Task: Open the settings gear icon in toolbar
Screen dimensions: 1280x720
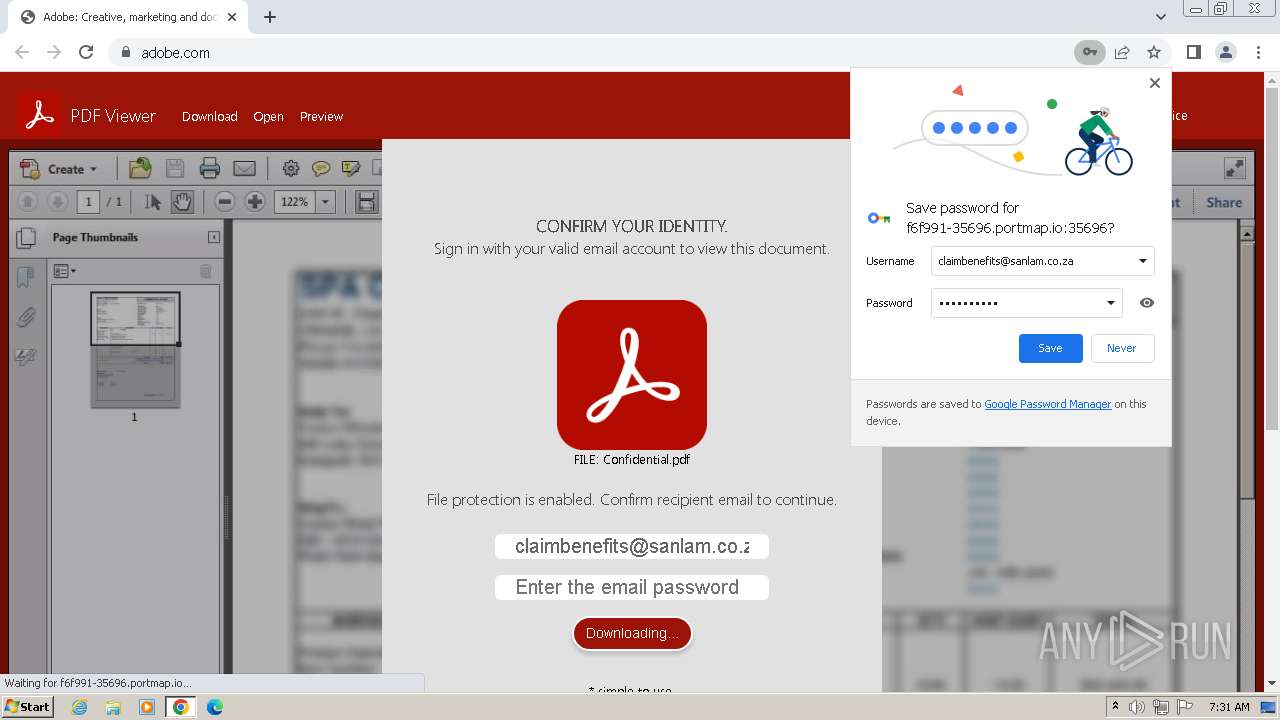Action: pos(291,168)
